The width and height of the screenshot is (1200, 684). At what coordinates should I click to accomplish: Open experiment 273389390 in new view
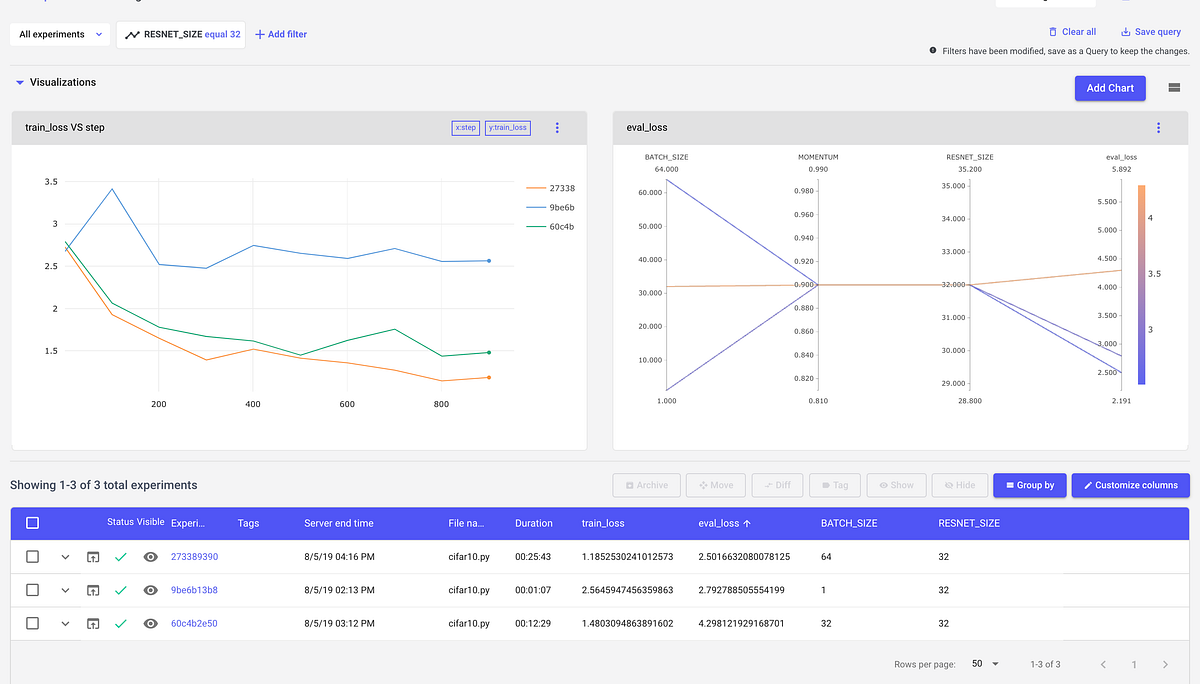click(92, 556)
